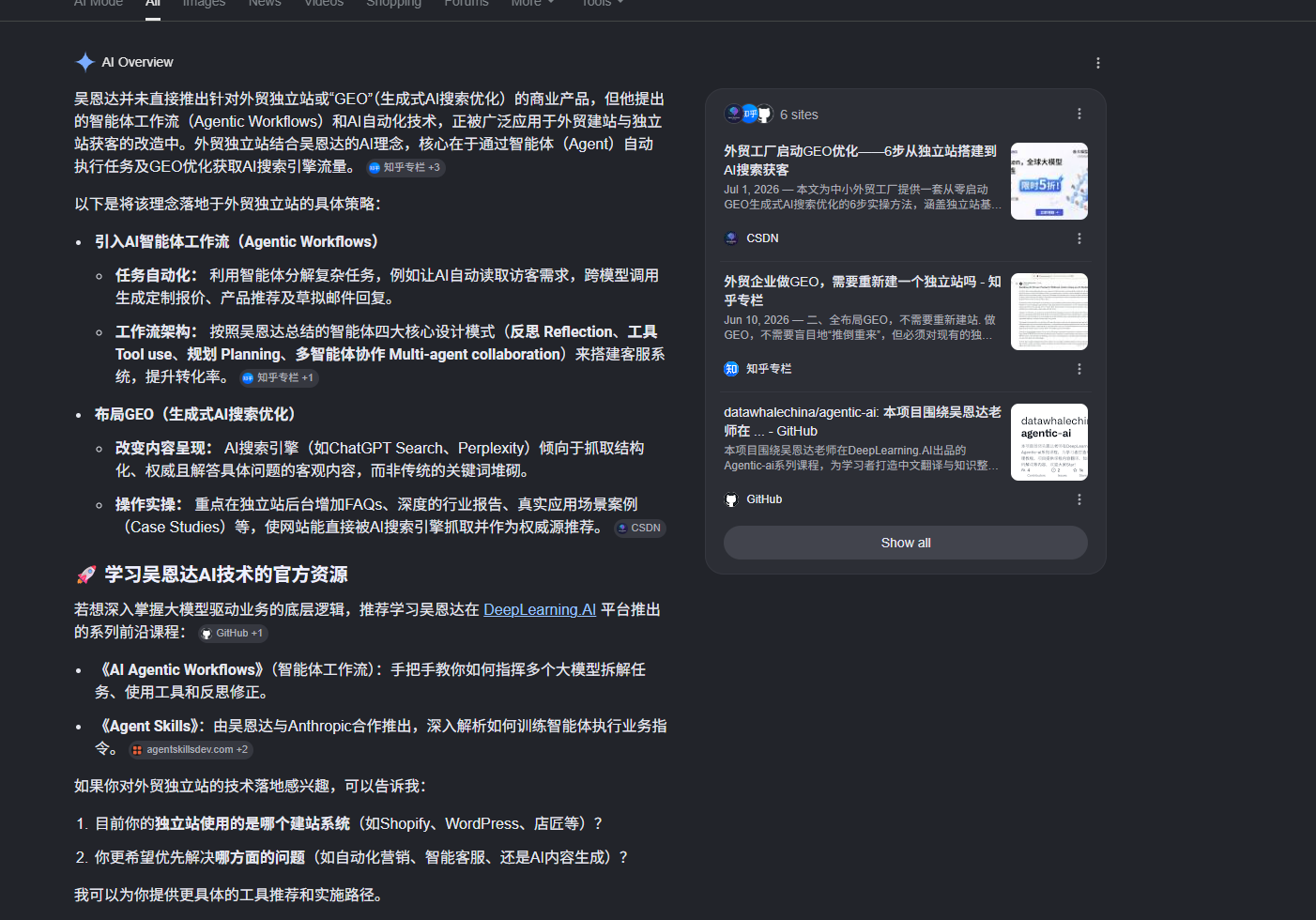Open the three-dot menu beside 6 sites

pyautogui.click(x=1079, y=114)
